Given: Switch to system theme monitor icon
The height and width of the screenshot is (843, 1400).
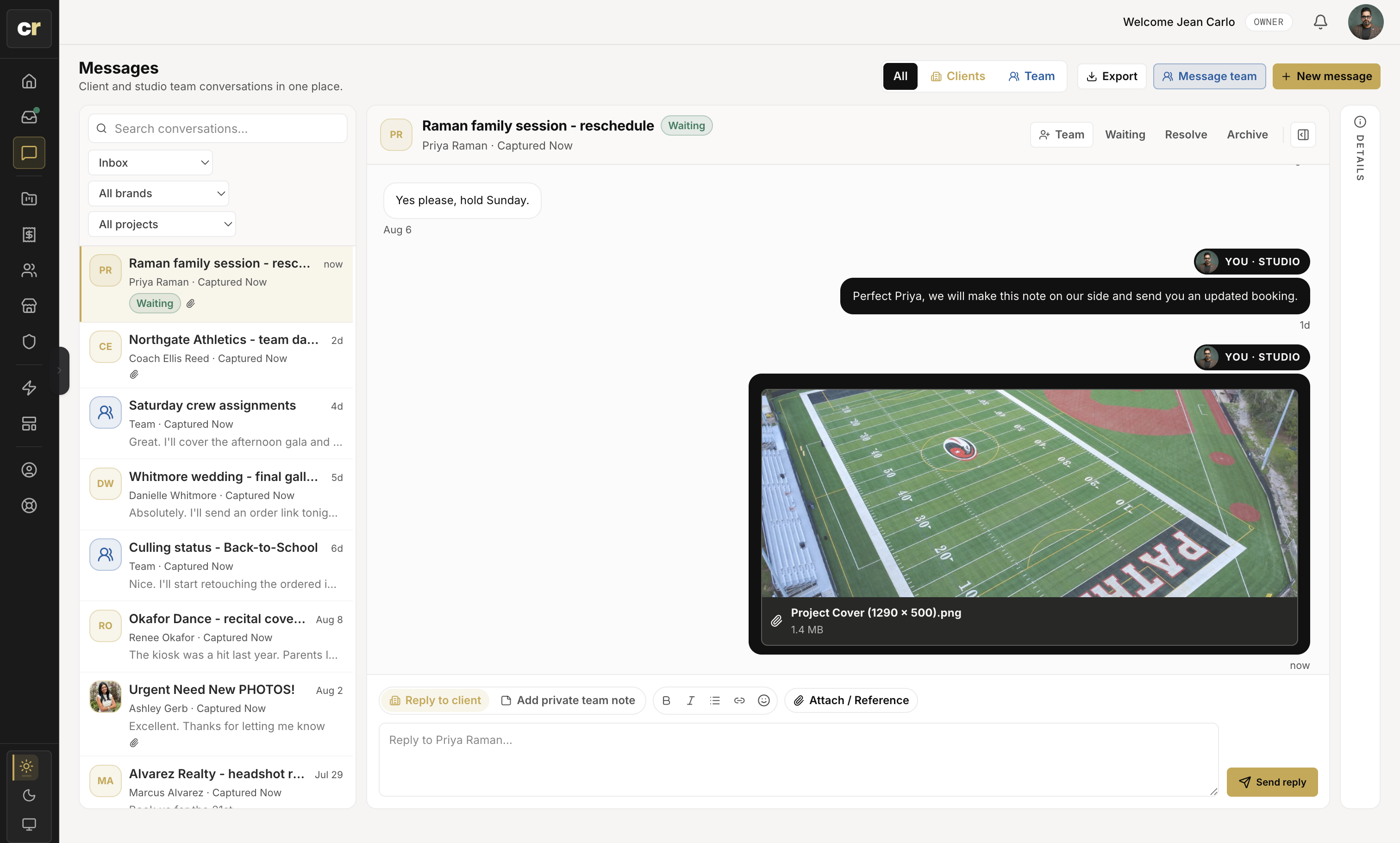Looking at the screenshot, I should point(29,824).
